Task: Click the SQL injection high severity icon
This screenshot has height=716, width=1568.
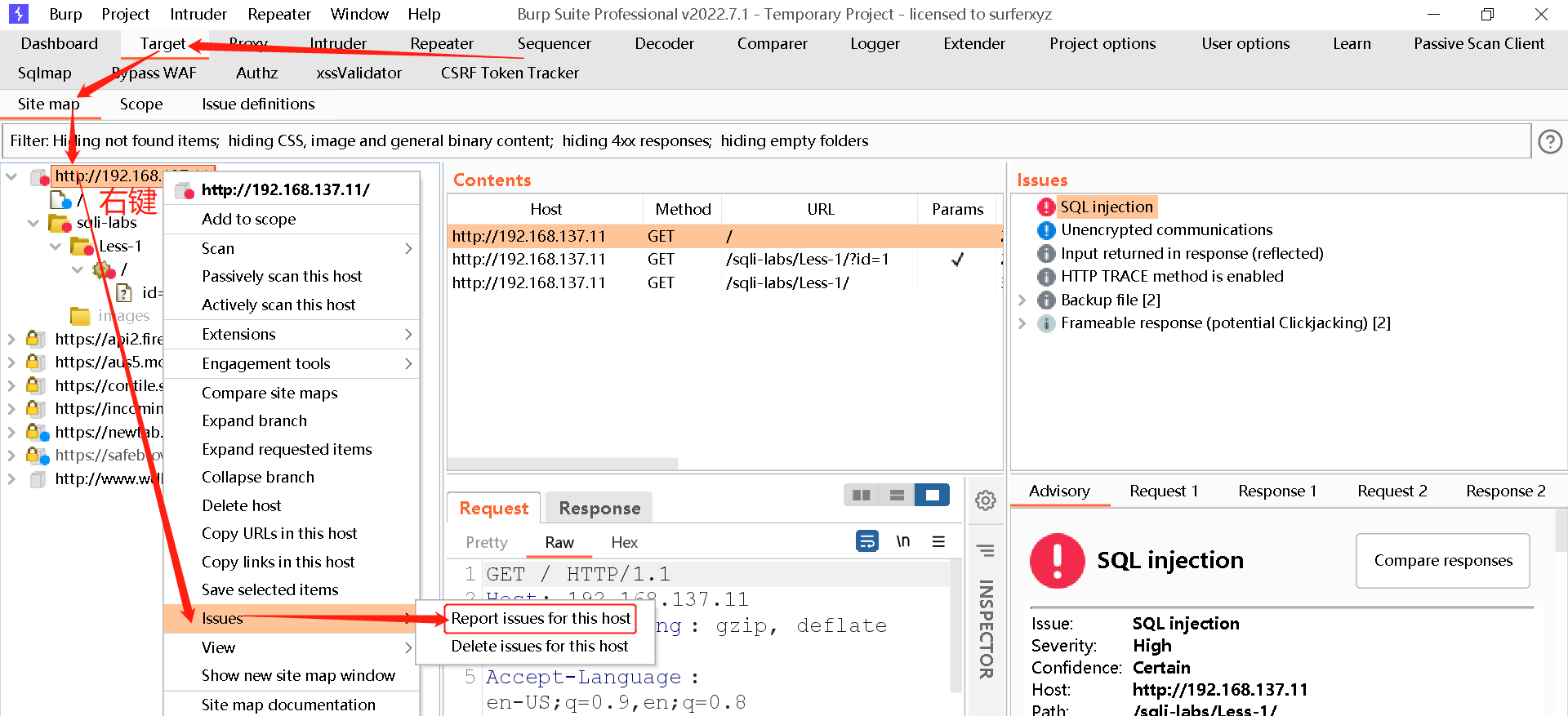Action: (1046, 207)
